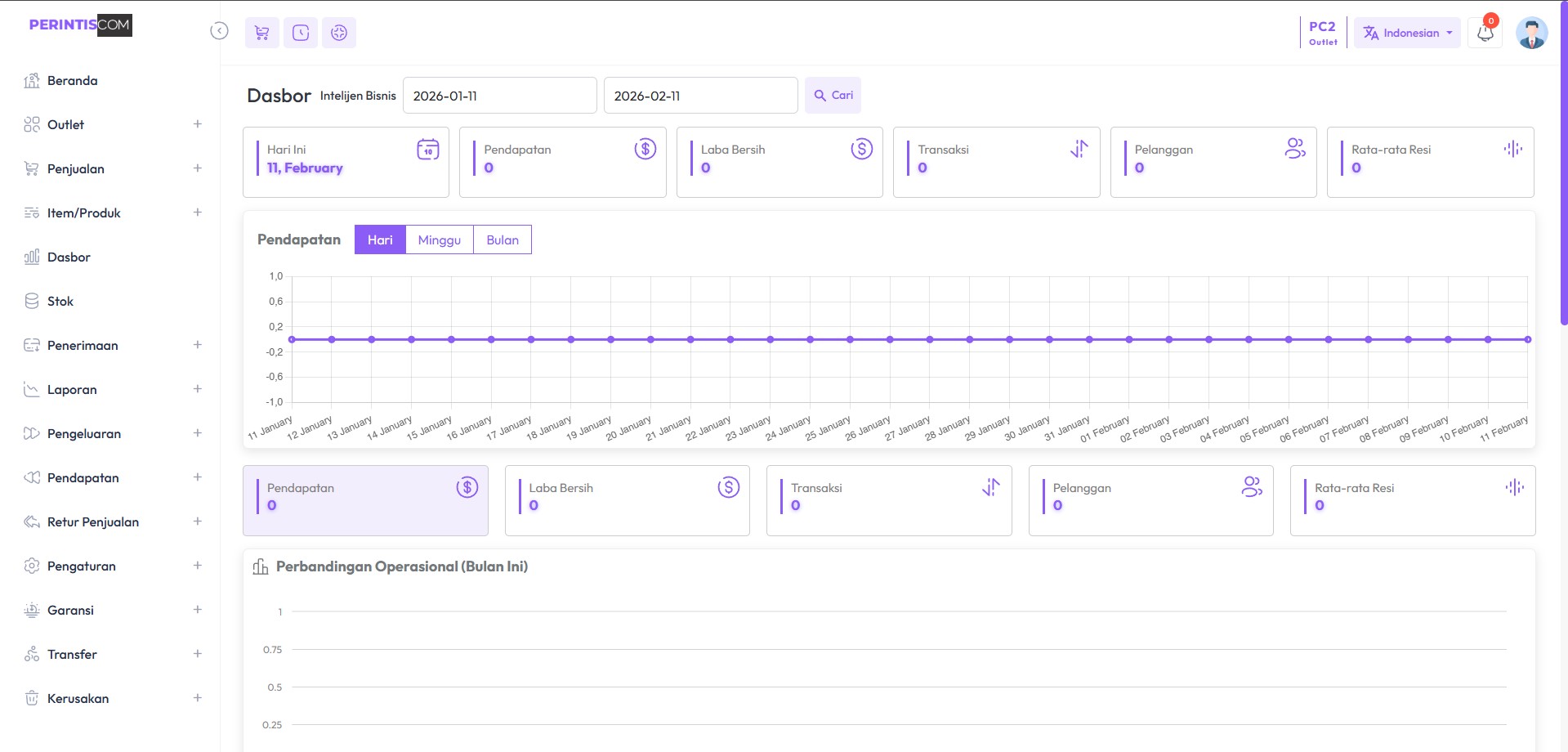This screenshot has width=1568, height=752.
Task: Switch revenue chart to Bulan view
Action: click(x=502, y=239)
